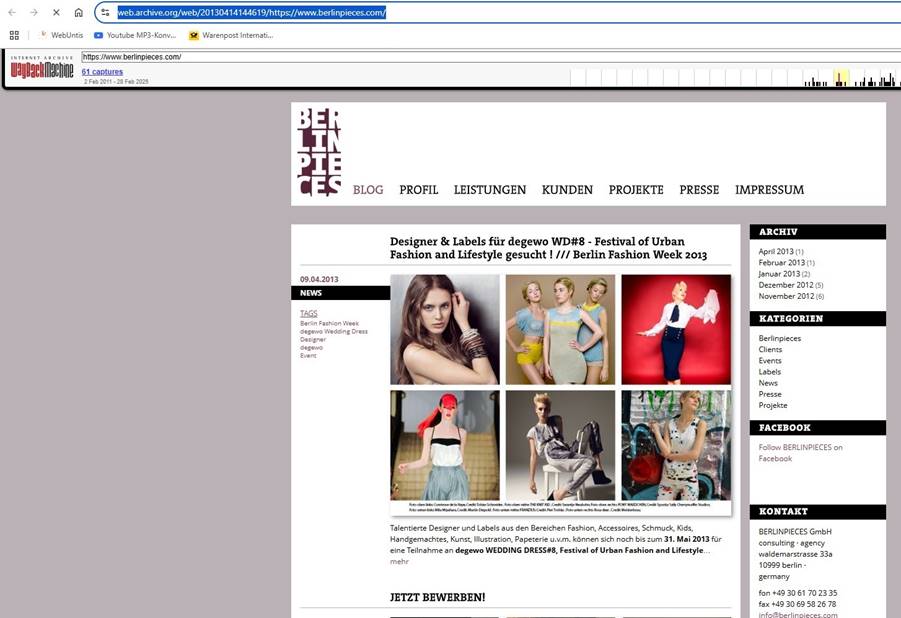
Task: Open the red-haired runway model photo
Action: [x=445, y=446]
